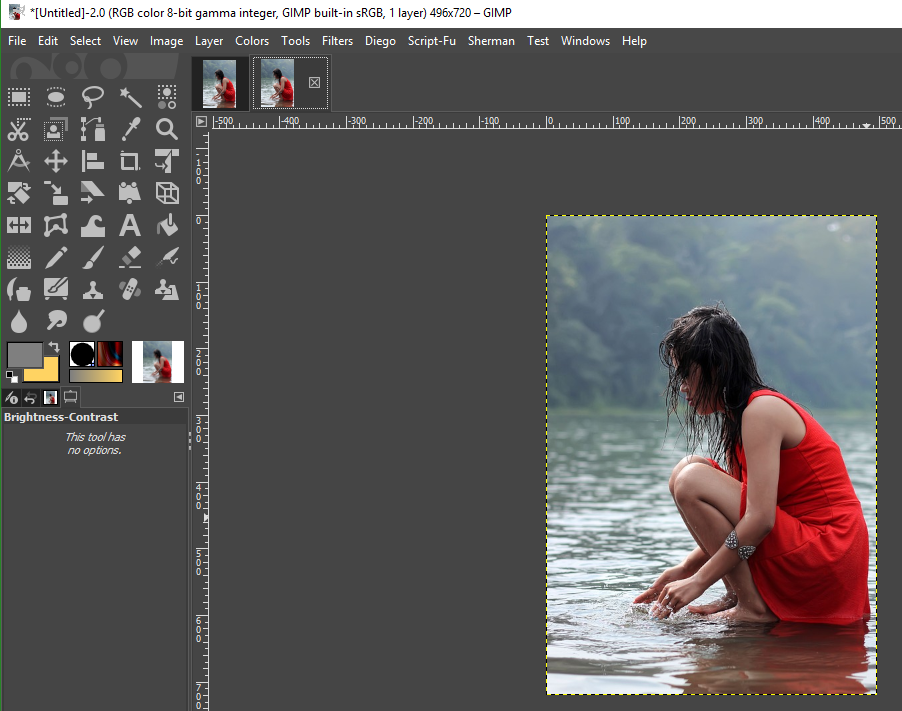The height and width of the screenshot is (711, 902).
Task: Swap foreground and background colors
Action: pos(54,347)
